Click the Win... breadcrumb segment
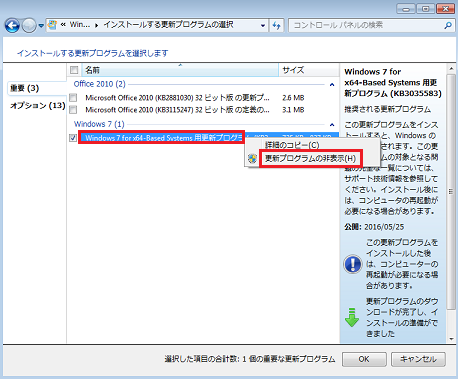Screen dimensions: 458x379 (x=80, y=25)
